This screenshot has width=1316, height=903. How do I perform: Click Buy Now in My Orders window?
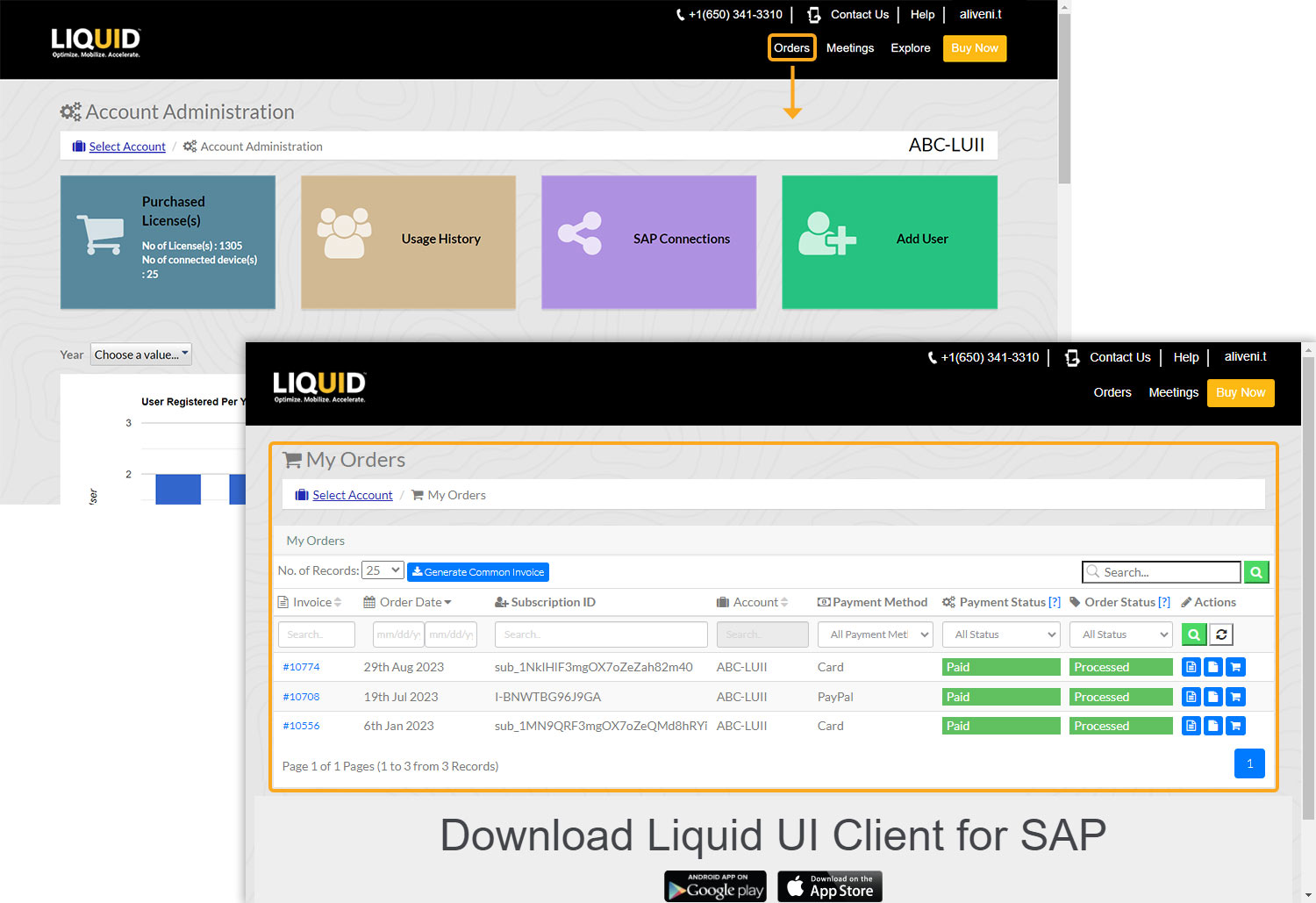[x=1241, y=392]
